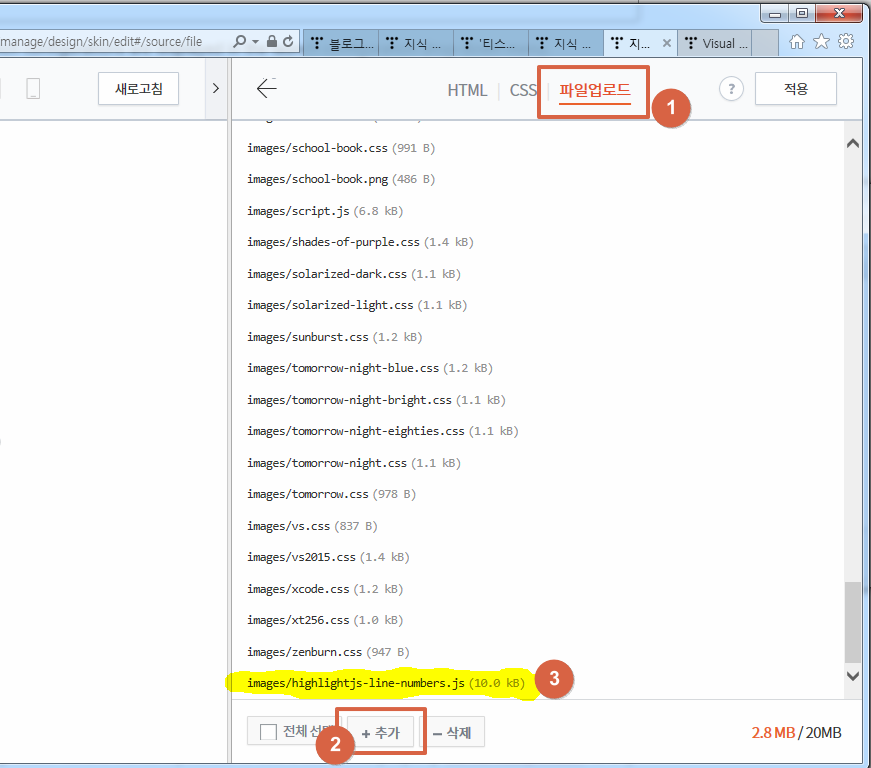This screenshot has width=871, height=768.
Task: Open the help question mark icon
Action: coord(731,89)
